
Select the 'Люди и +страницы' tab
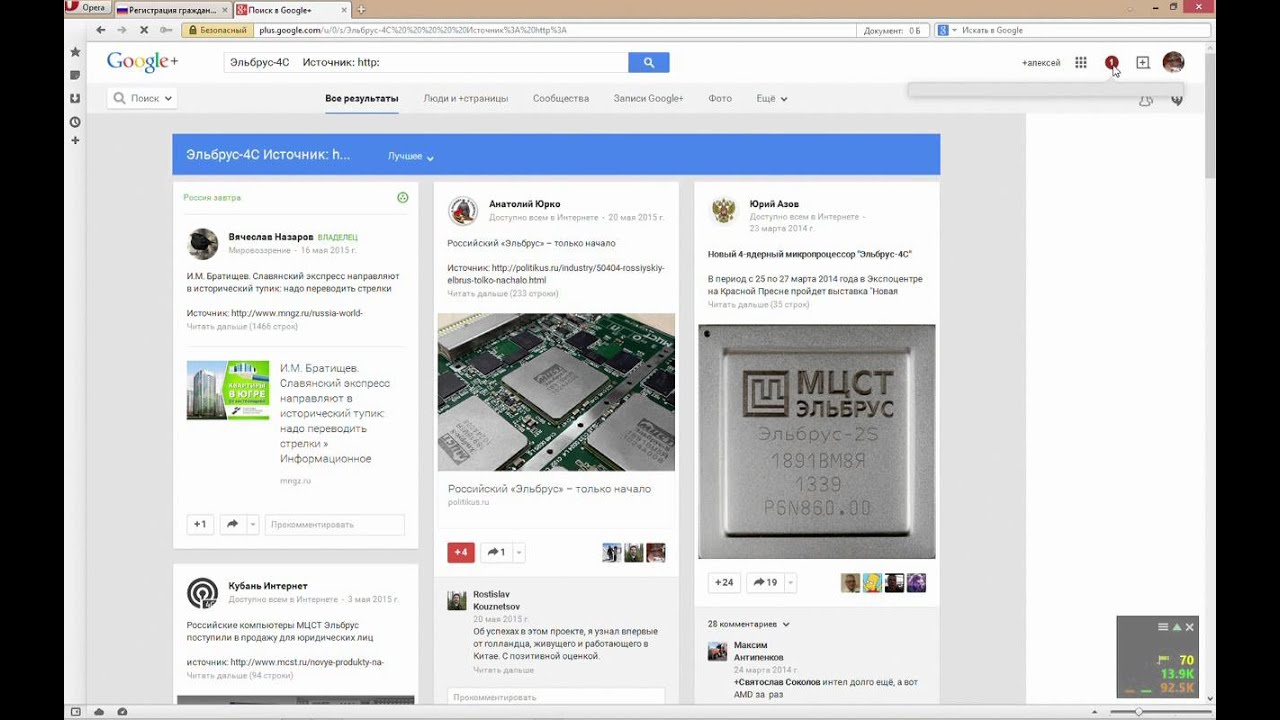tap(466, 98)
